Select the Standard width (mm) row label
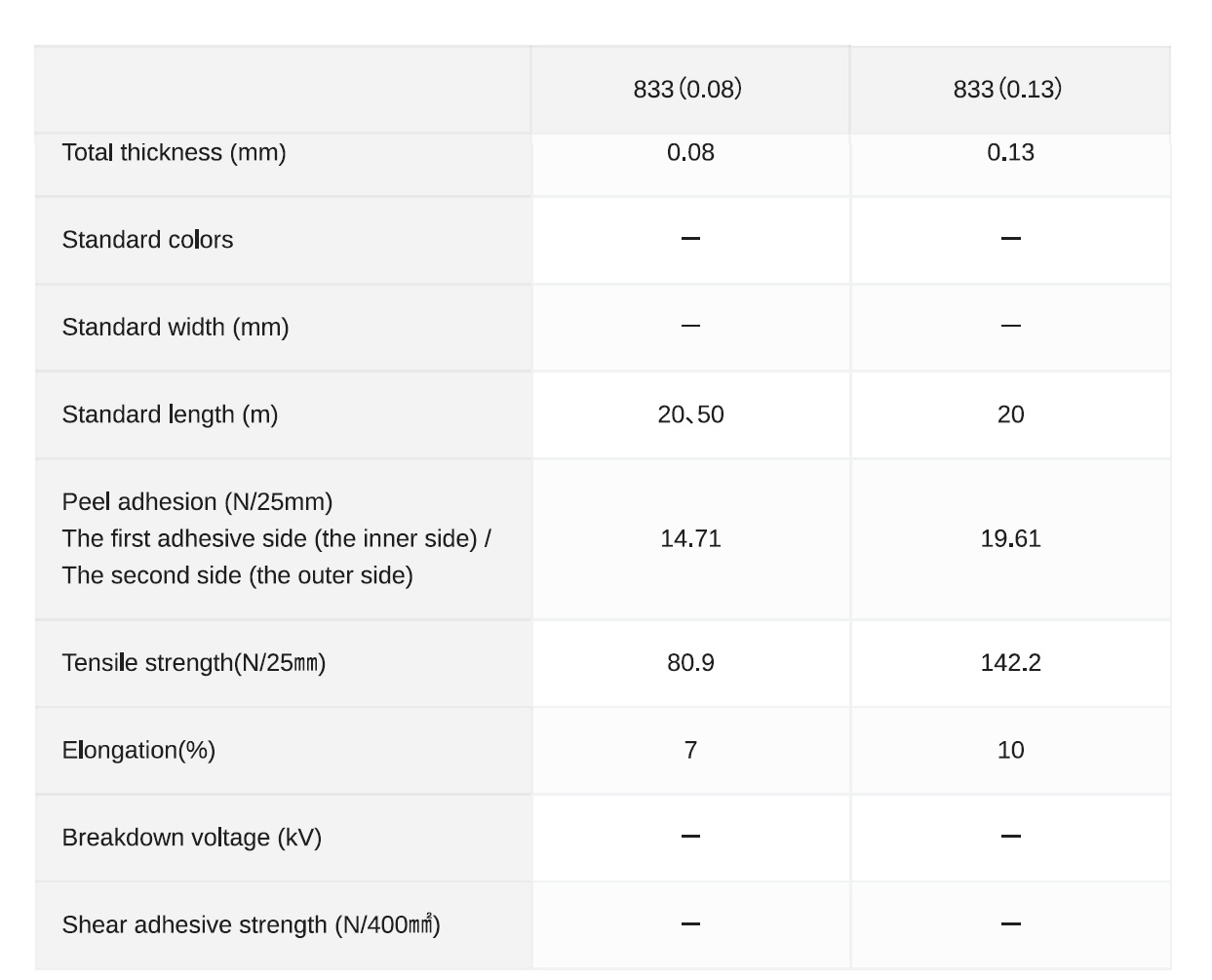Image resolution: width=1212 pixels, height=980 pixels. [176, 328]
